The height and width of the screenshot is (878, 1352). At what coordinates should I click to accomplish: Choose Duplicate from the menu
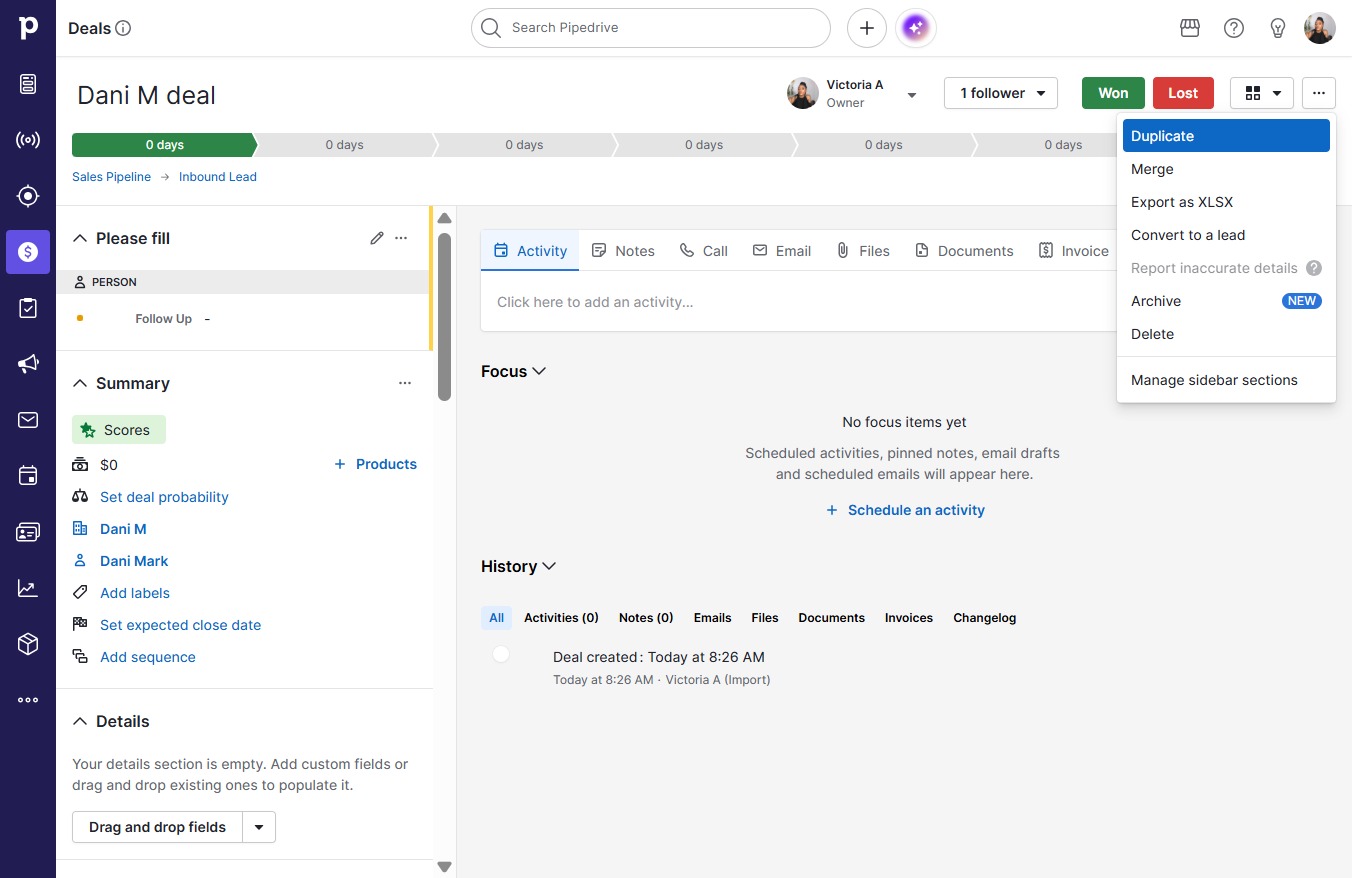pos(1226,136)
